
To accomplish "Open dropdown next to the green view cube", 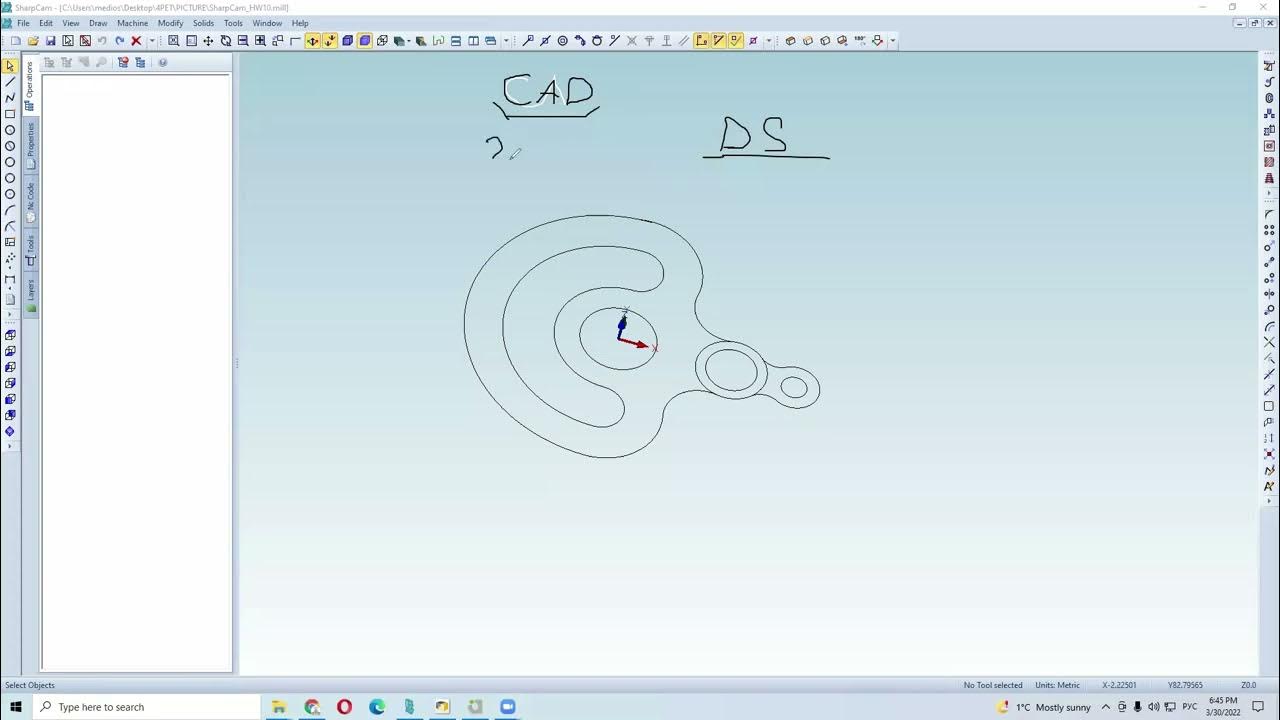I will (x=409, y=41).
